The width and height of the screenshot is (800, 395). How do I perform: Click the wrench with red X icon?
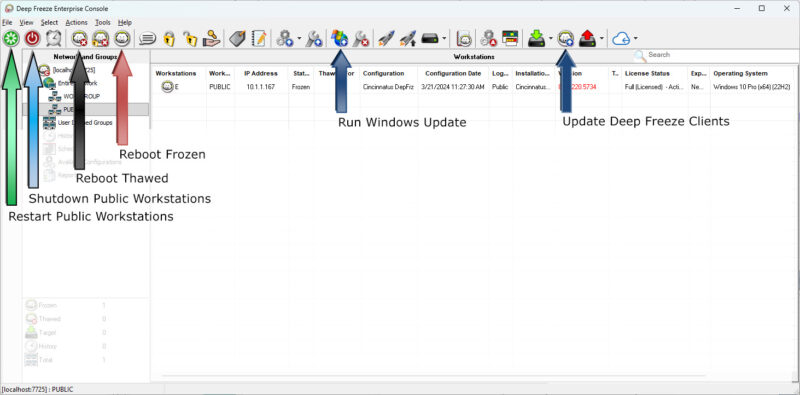361,38
